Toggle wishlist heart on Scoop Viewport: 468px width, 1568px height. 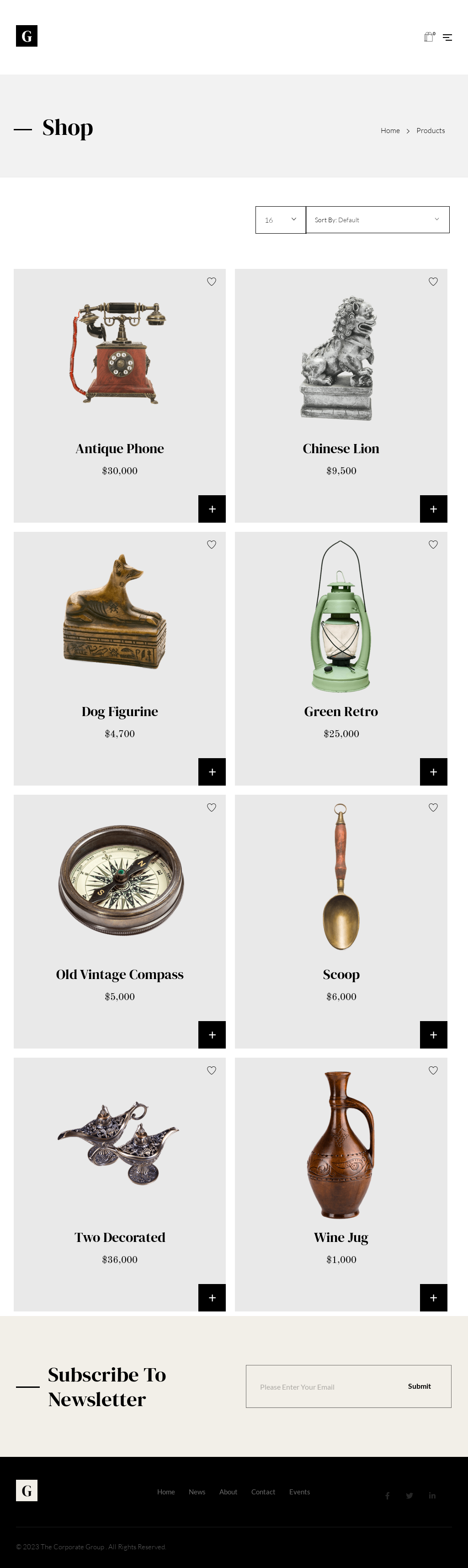[433, 807]
